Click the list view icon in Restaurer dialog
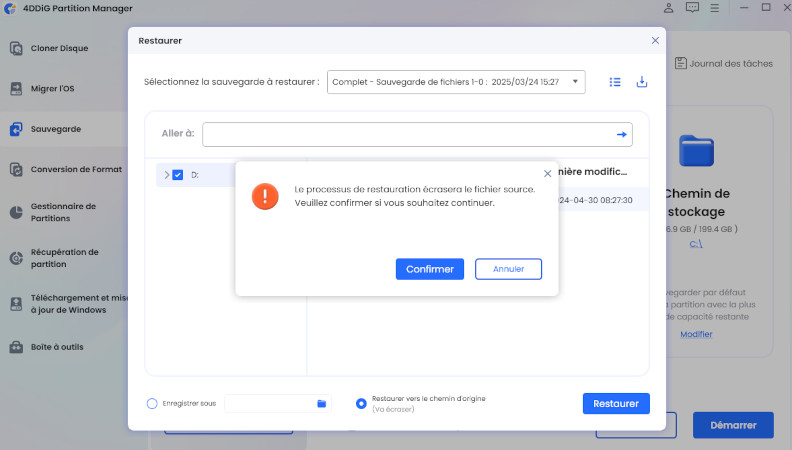The height and width of the screenshot is (450, 792). point(615,82)
